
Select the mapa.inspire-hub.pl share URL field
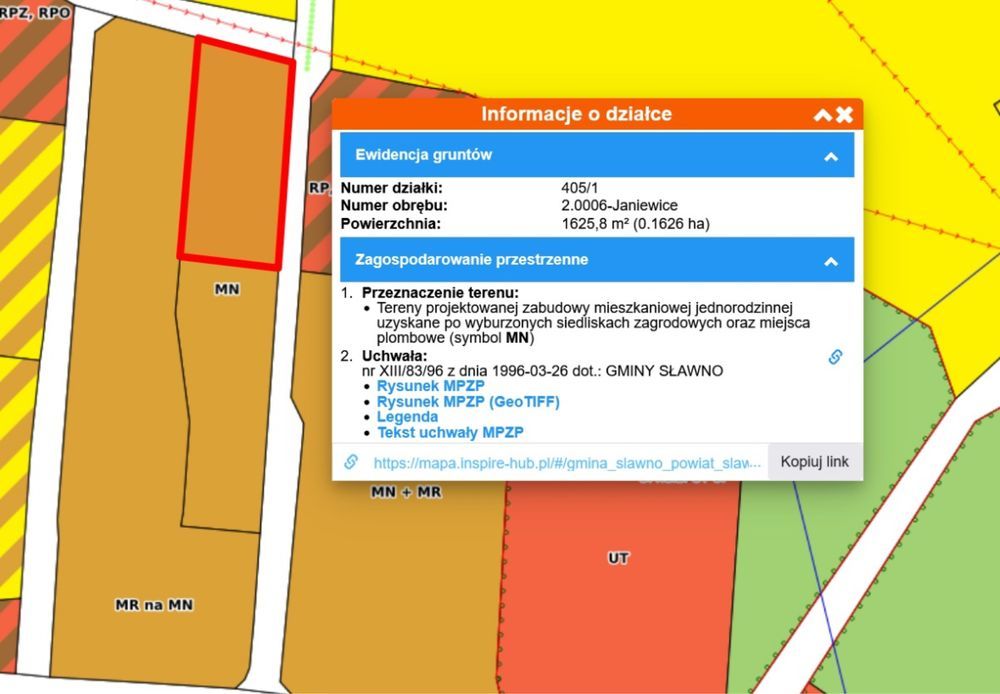567,463
